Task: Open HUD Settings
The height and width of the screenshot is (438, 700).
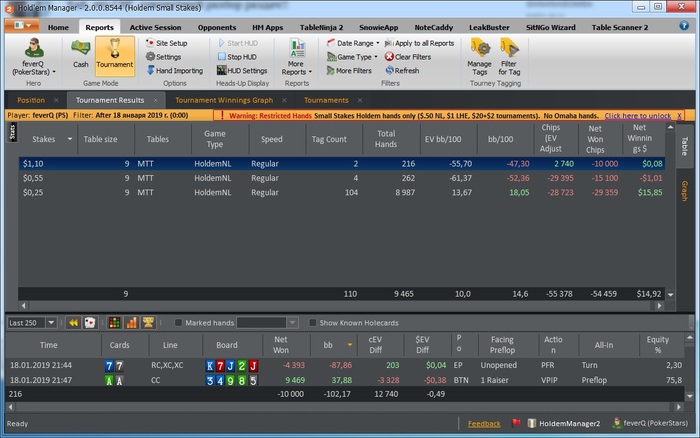Action: point(242,71)
